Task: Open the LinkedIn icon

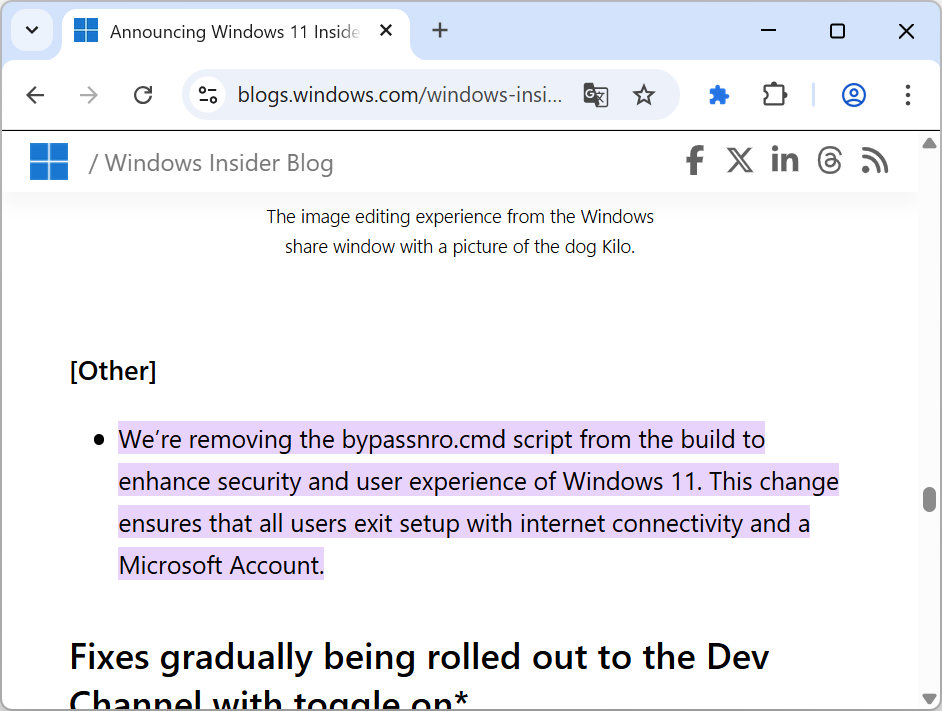Action: tap(785, 161)
